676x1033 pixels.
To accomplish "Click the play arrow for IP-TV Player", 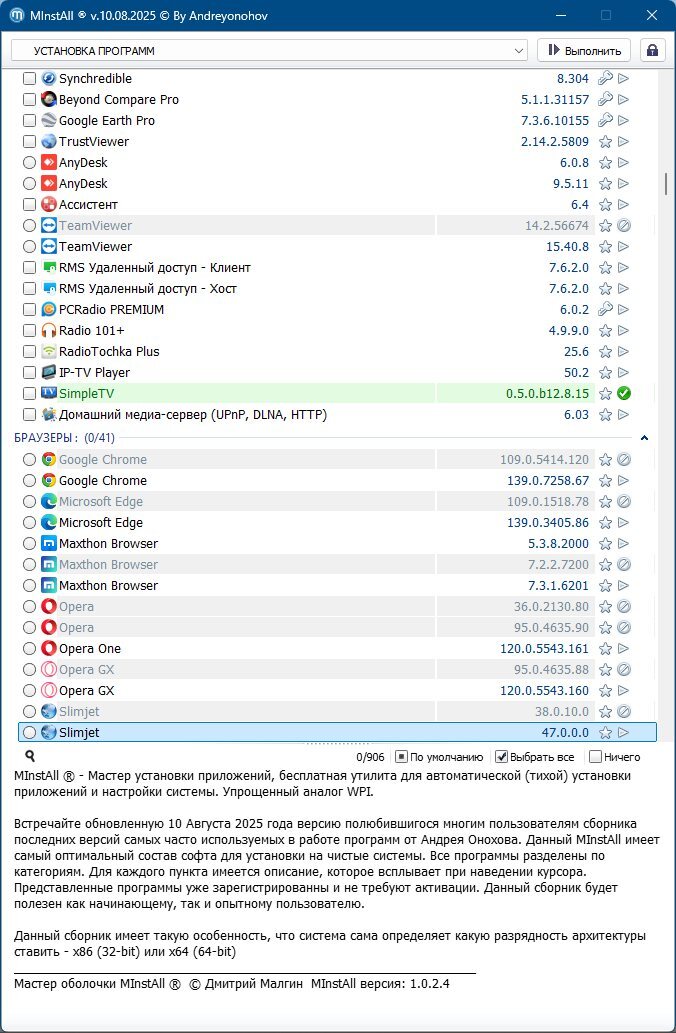I will 623,373.
